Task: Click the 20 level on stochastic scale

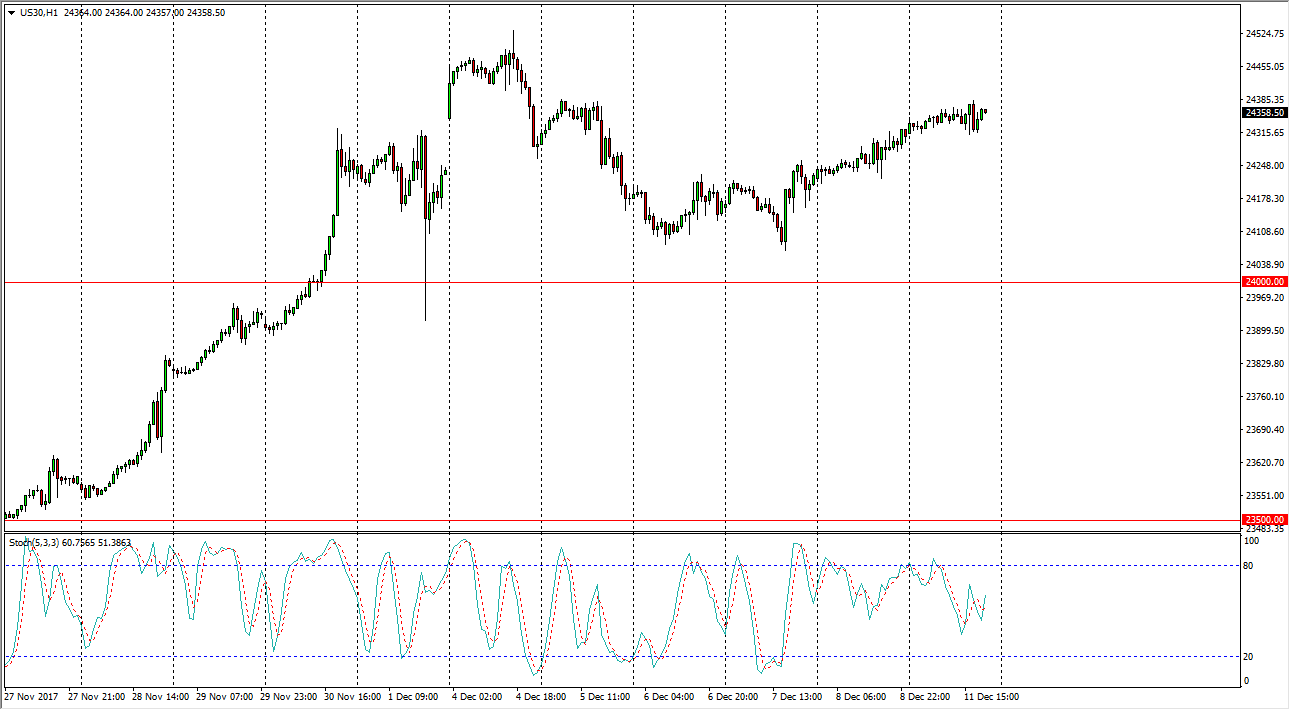Action: pyautogui.click(x=1249, y=656)
